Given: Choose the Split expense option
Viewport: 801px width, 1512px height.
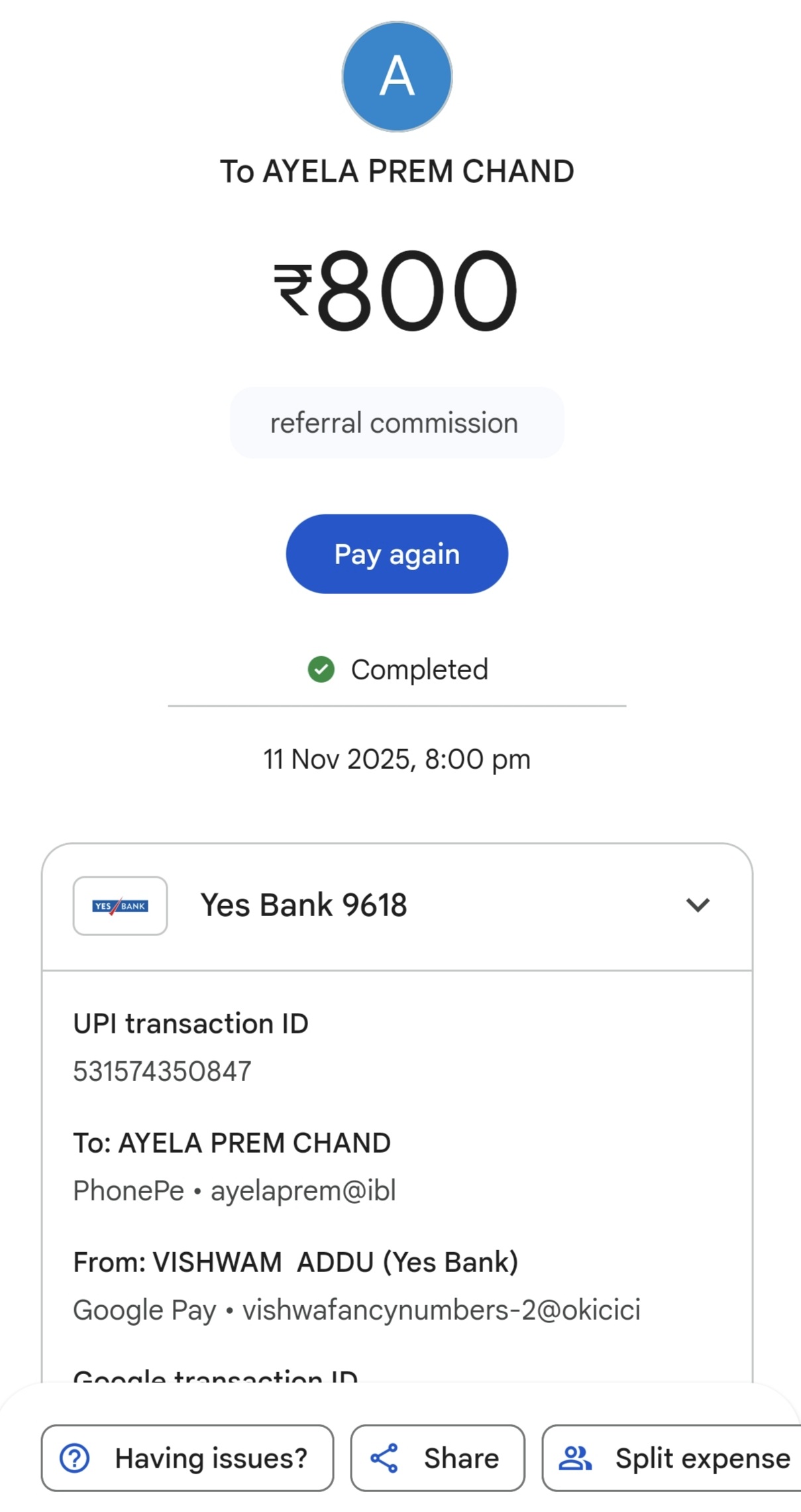Looking at the screenshot, I should pyautogui.click(x=702, y=1458).
